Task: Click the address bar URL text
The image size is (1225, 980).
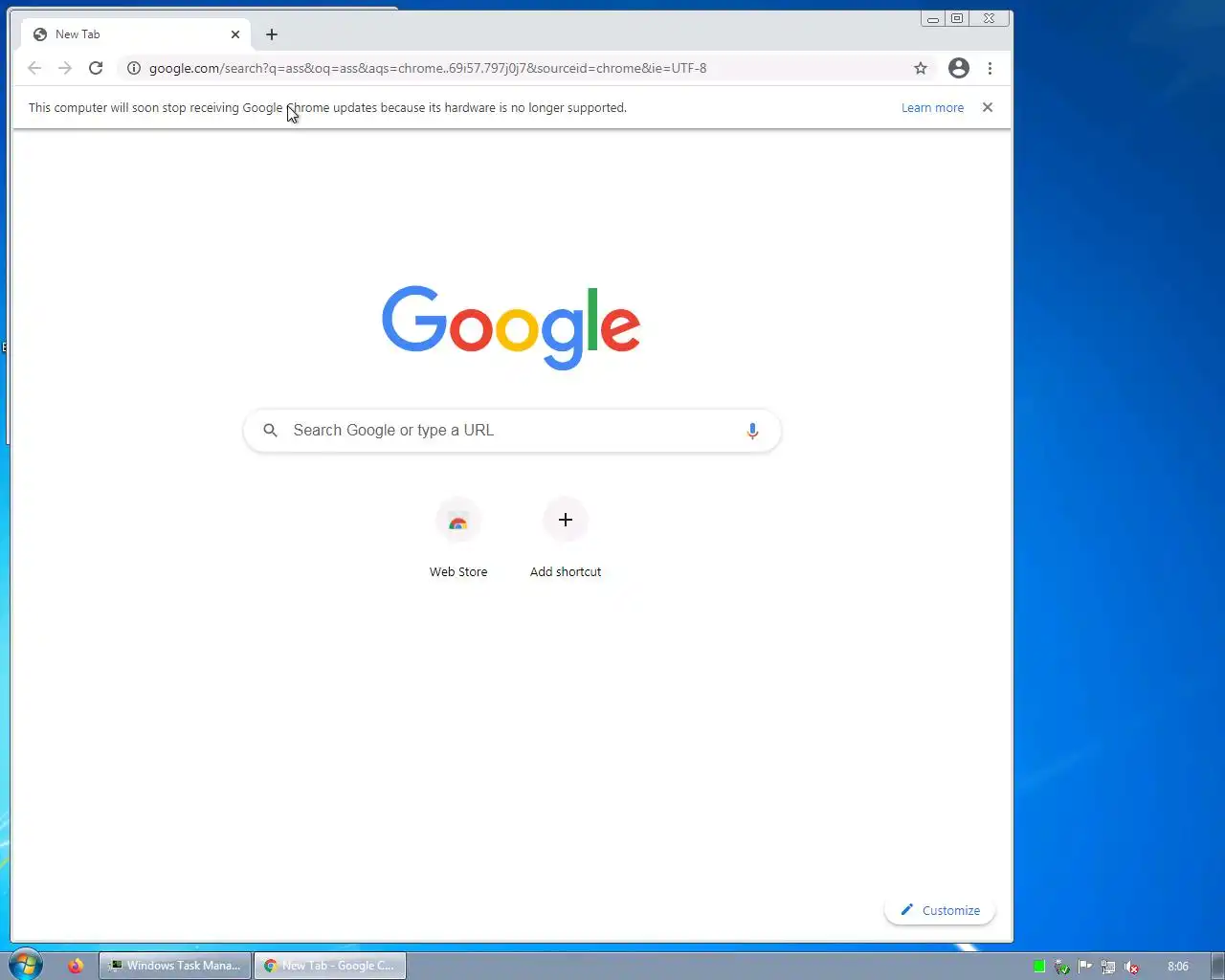Action: pos(428,68)
